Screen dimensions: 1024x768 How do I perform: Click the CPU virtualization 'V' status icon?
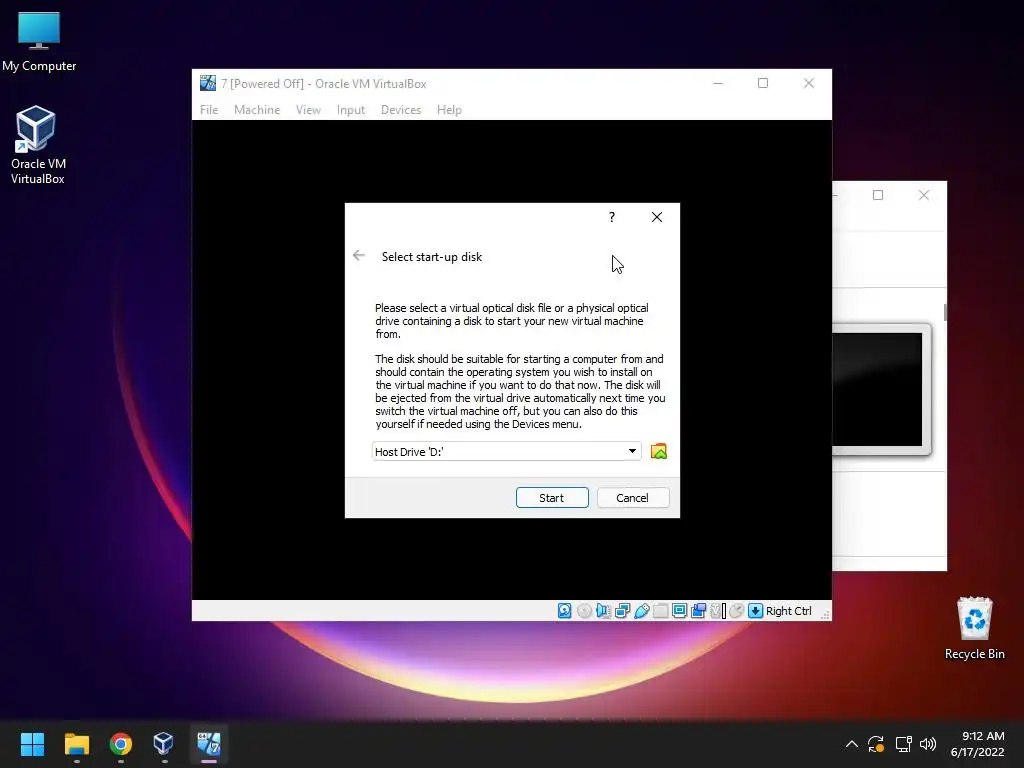pyautogui.click(x=718, y=611)
